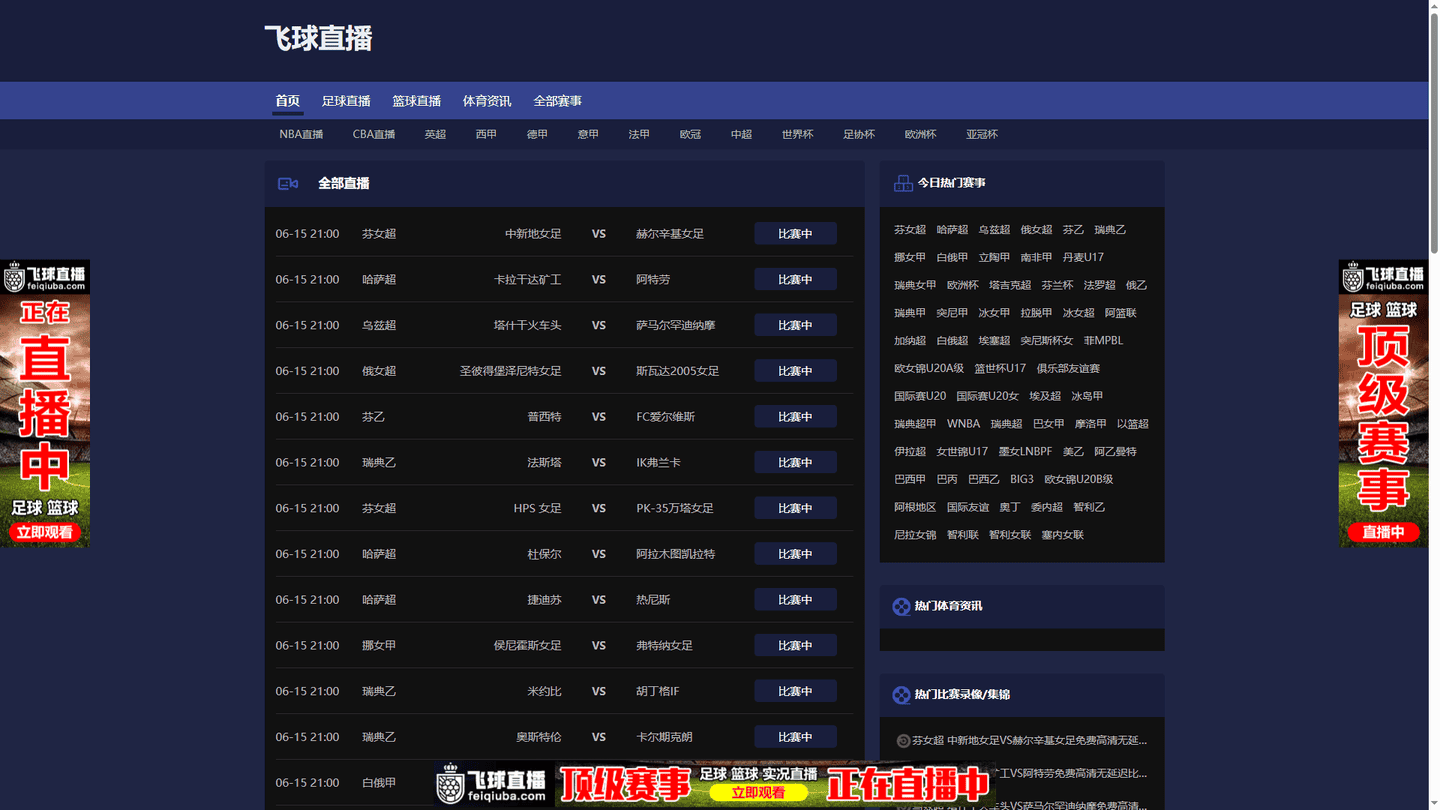Click 比赛中 for 奥斯特伦 vs 卡尔期克朗
The width and height of the screenshot is (1440, 810).
(795, 737)
